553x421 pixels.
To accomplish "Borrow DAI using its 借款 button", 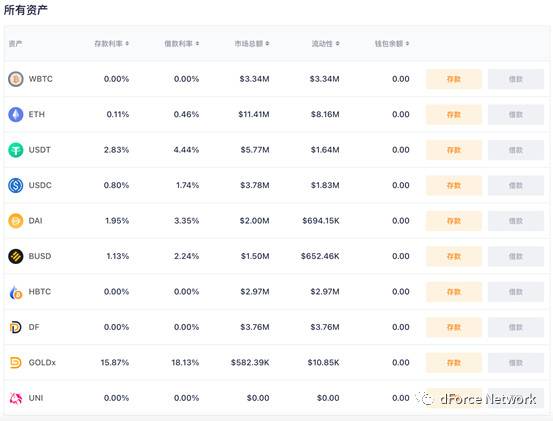I will [516, 221].
